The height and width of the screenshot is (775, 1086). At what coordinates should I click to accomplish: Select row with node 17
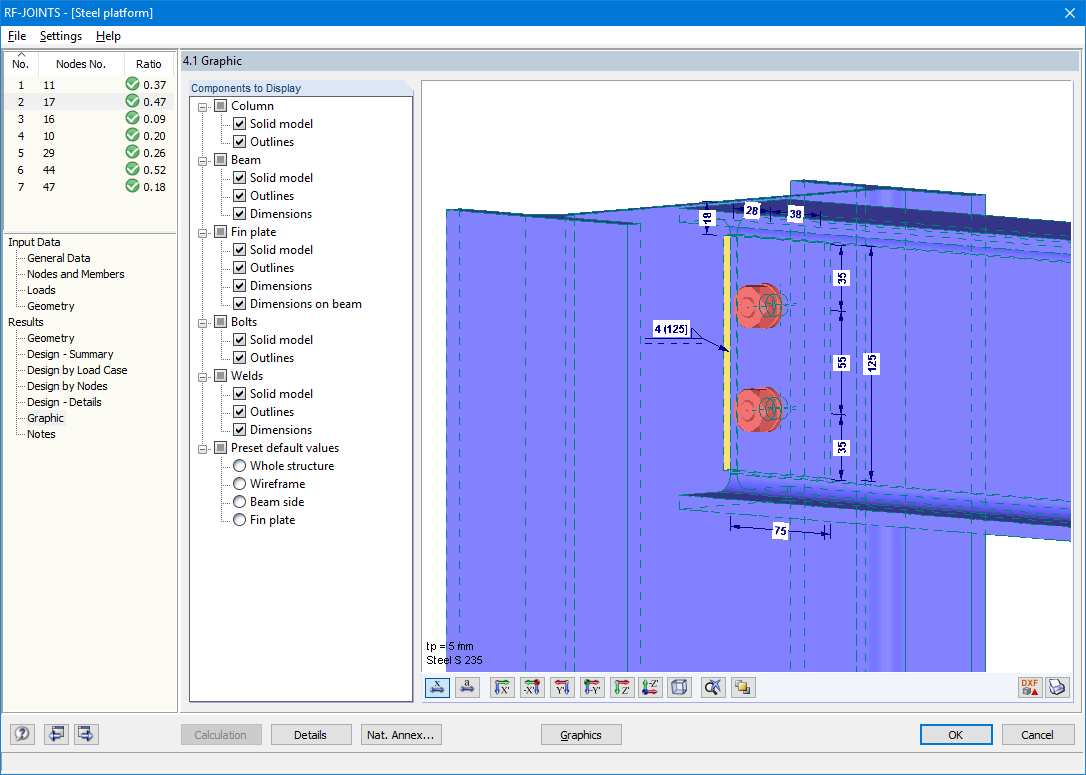pos(89,102)
